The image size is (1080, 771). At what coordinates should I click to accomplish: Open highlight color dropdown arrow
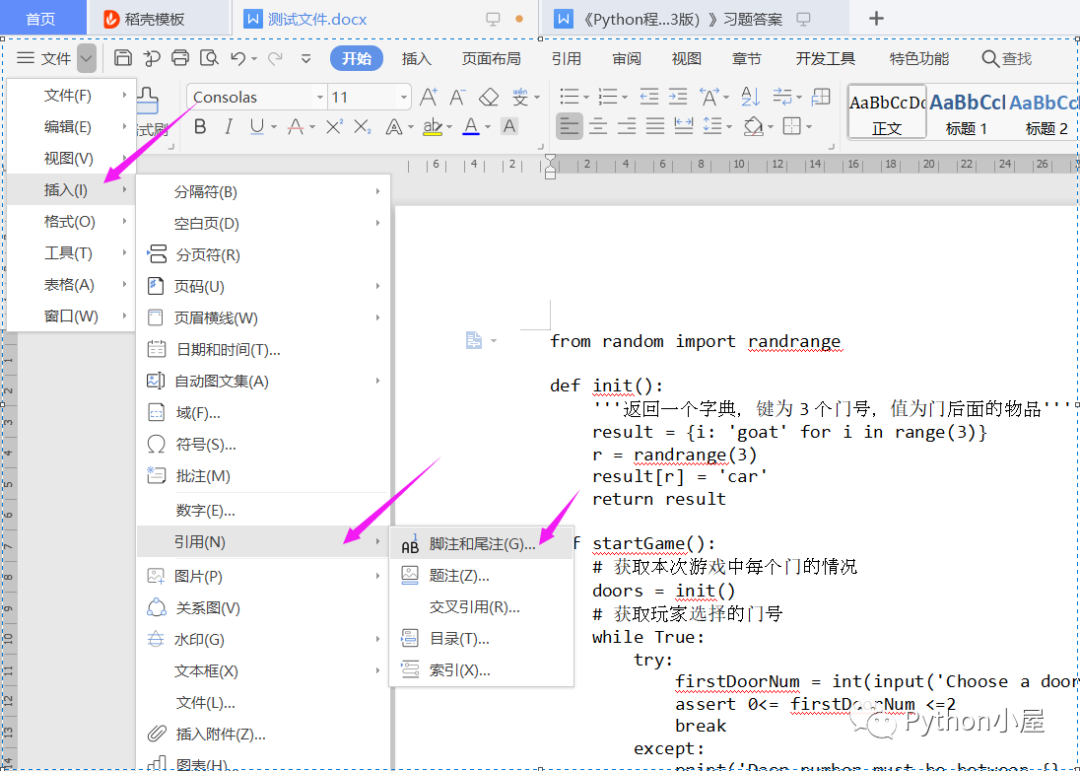(449, 127)
